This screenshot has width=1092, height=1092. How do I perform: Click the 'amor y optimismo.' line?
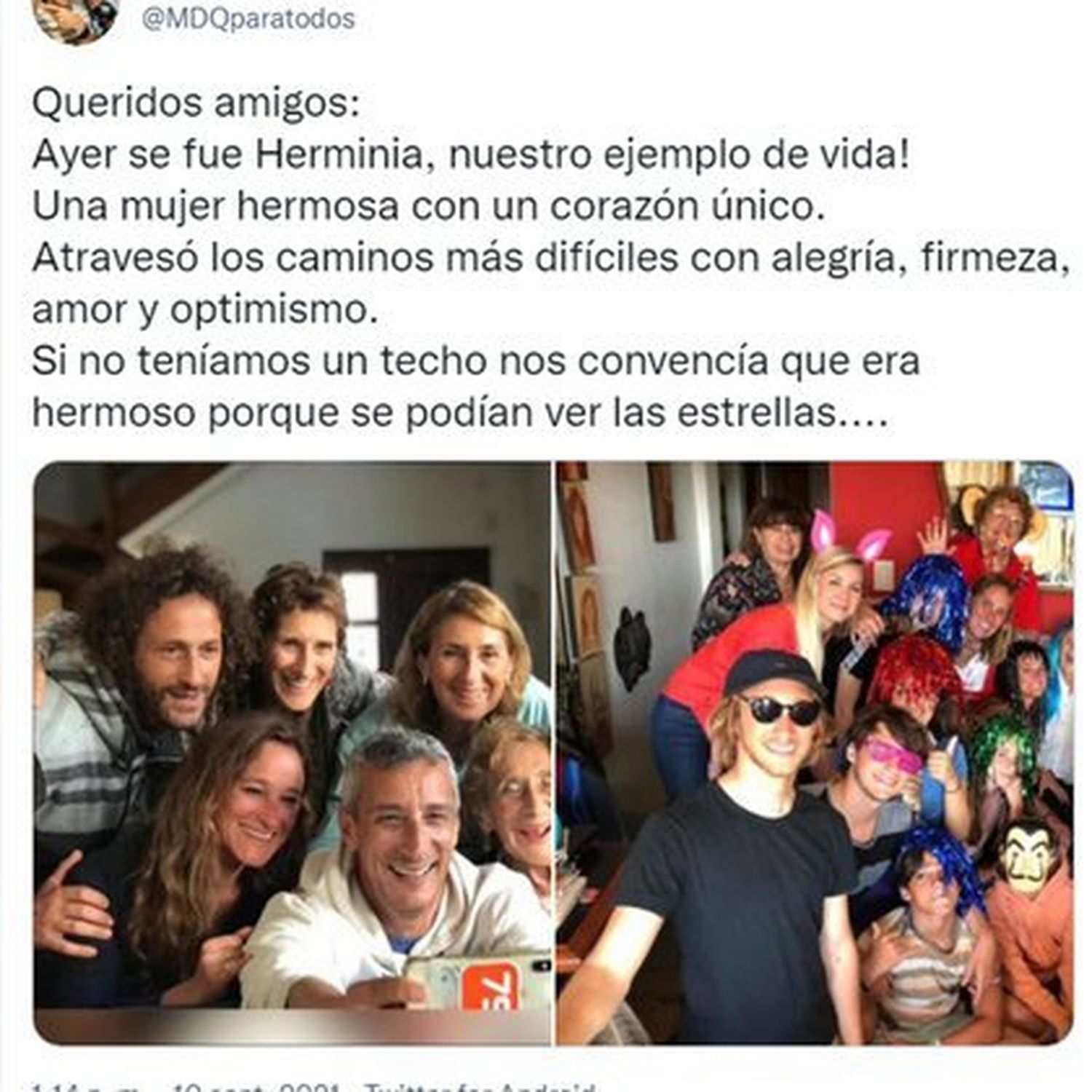(205, 311)
